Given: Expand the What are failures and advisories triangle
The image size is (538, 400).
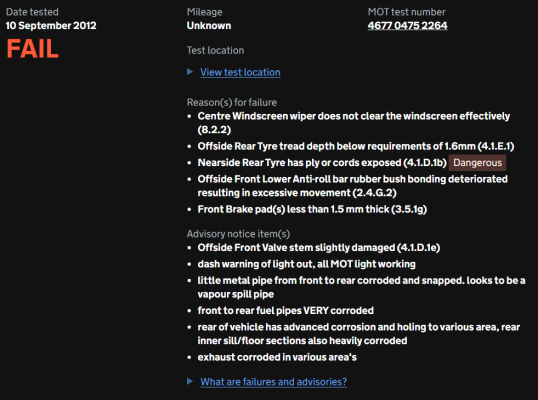Looking at the screenshot, I should coord(190,381).
